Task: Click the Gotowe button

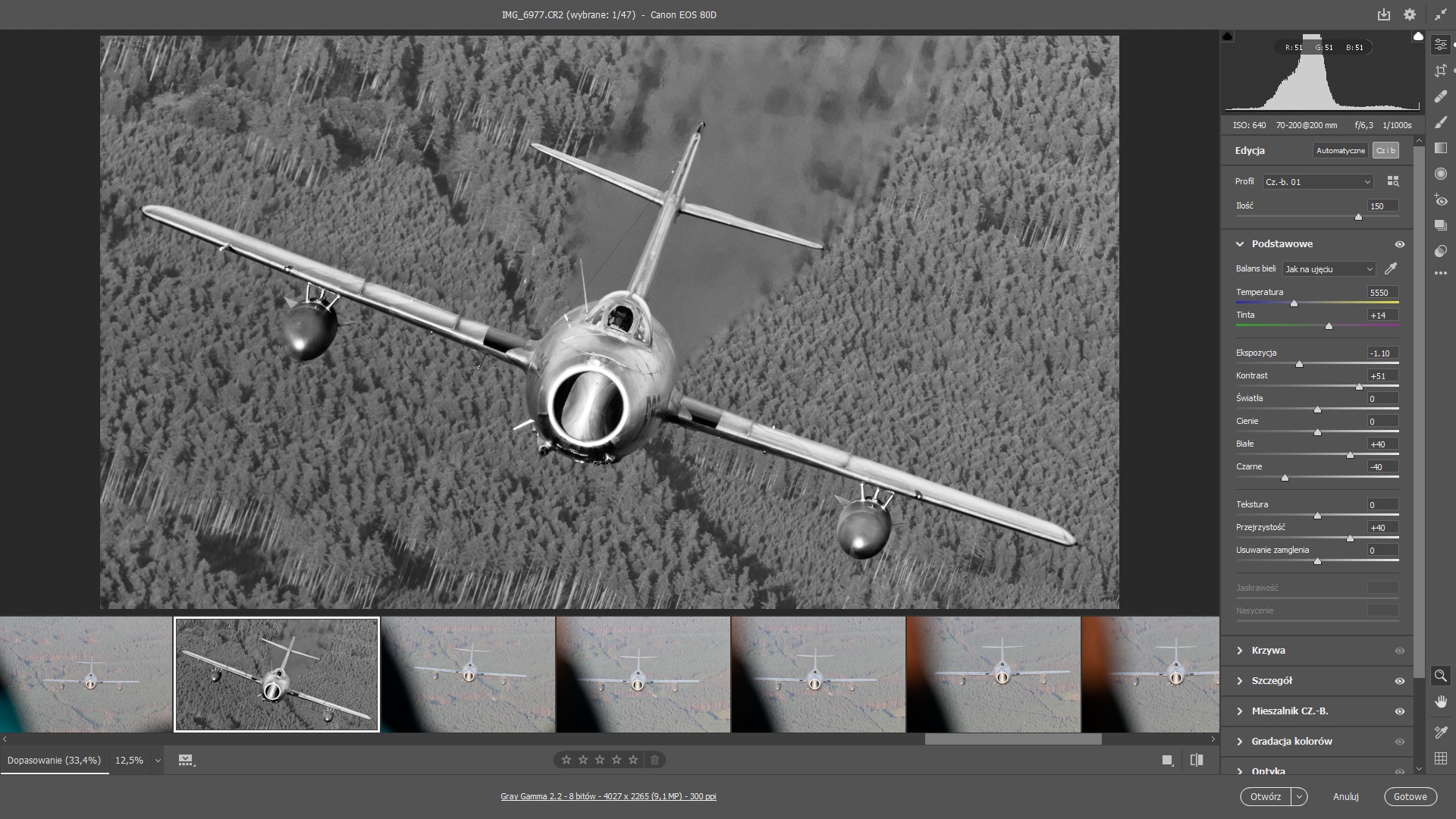Action: point(1410,796)
